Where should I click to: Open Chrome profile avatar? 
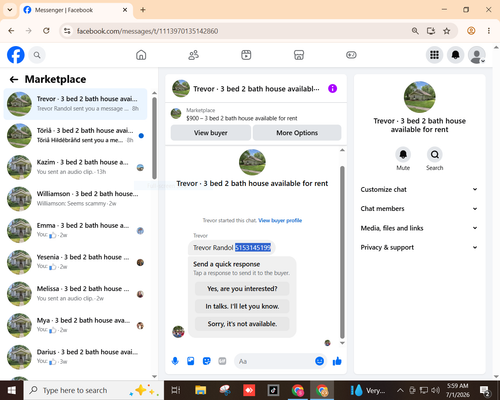tap(471, 31)
